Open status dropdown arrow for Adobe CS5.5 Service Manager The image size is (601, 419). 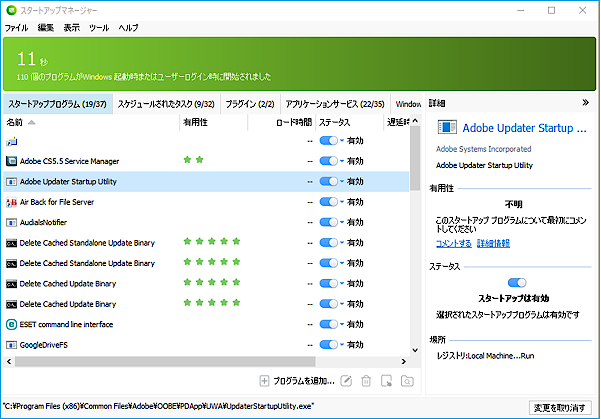342,161
